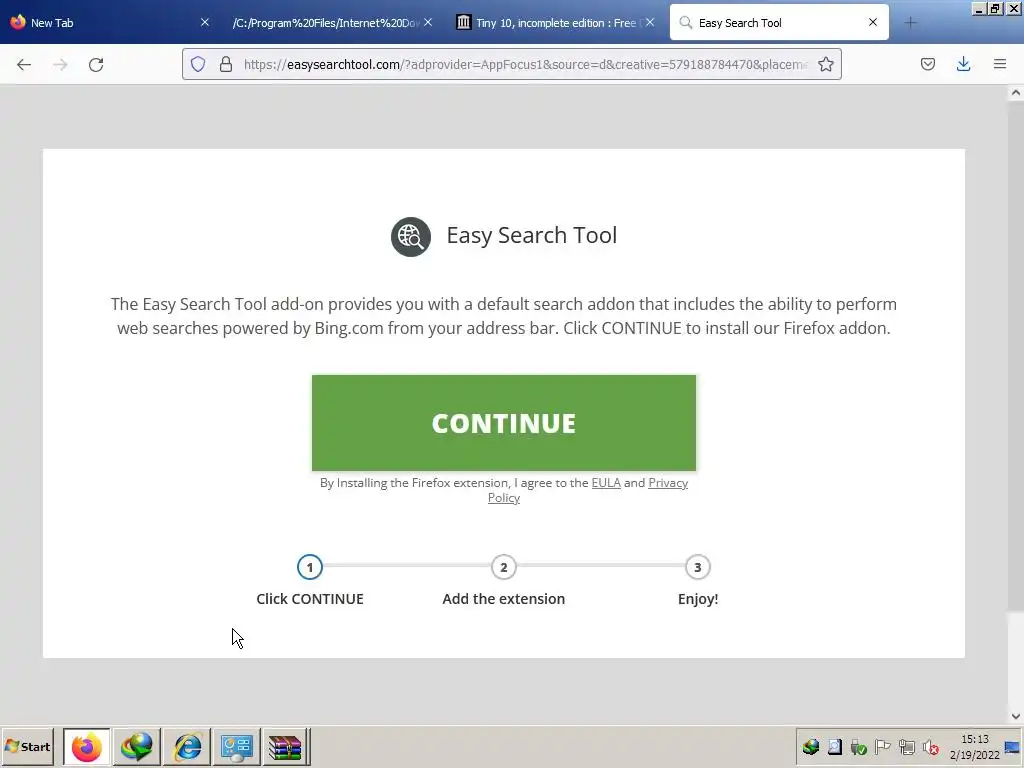Image resolution: width=1024 pixels, height=768 pixels.
Task: Open the control panel taskbar icon
Action: tap(236, 746)
